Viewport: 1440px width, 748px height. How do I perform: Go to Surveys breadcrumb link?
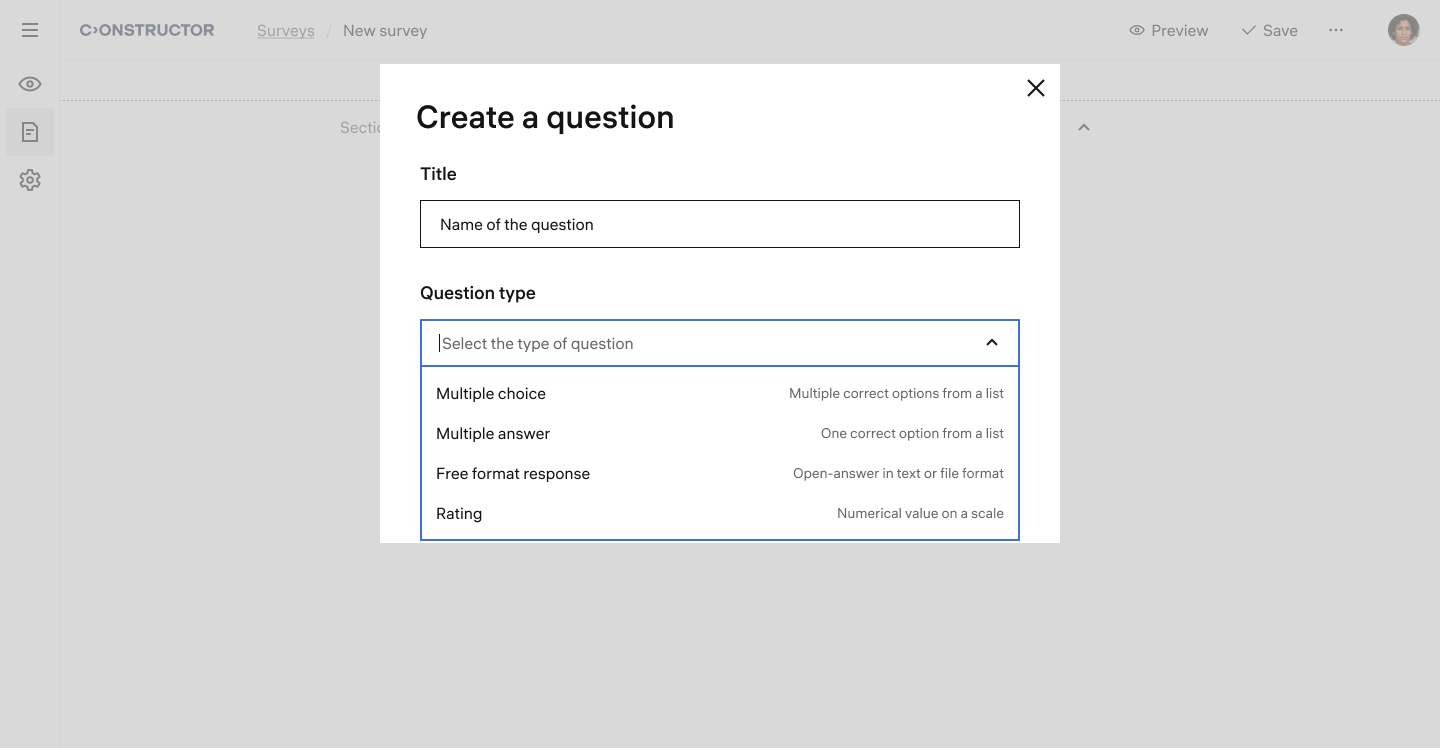(x=285, y=31)
